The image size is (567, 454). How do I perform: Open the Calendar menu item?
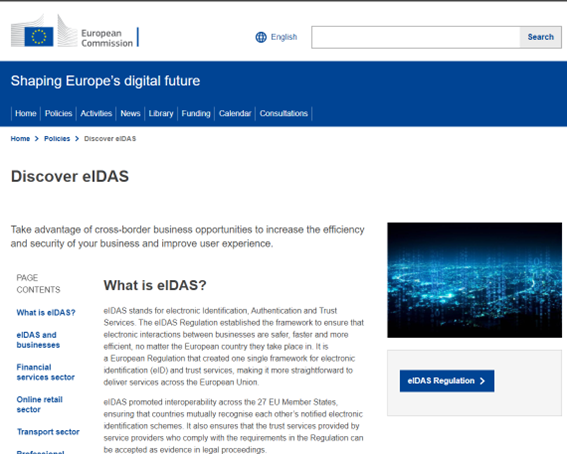[x=235, y=114]
